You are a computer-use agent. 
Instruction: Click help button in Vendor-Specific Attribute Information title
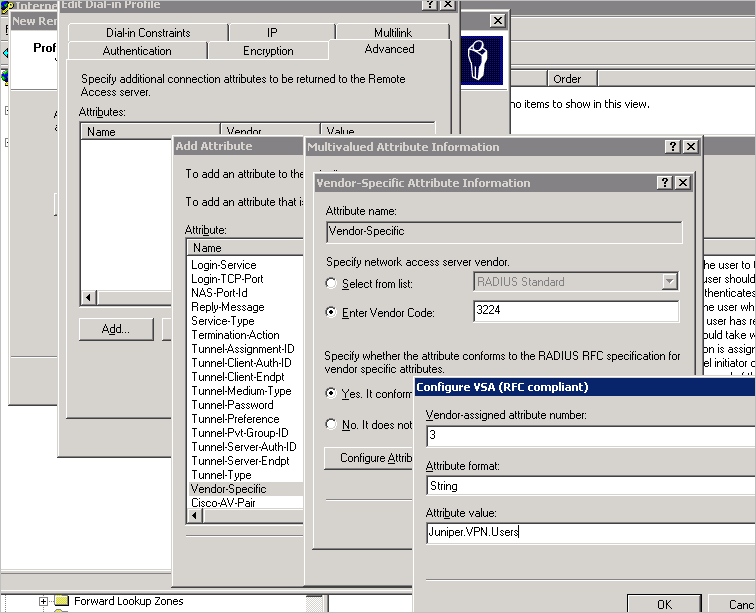point(665,183)
